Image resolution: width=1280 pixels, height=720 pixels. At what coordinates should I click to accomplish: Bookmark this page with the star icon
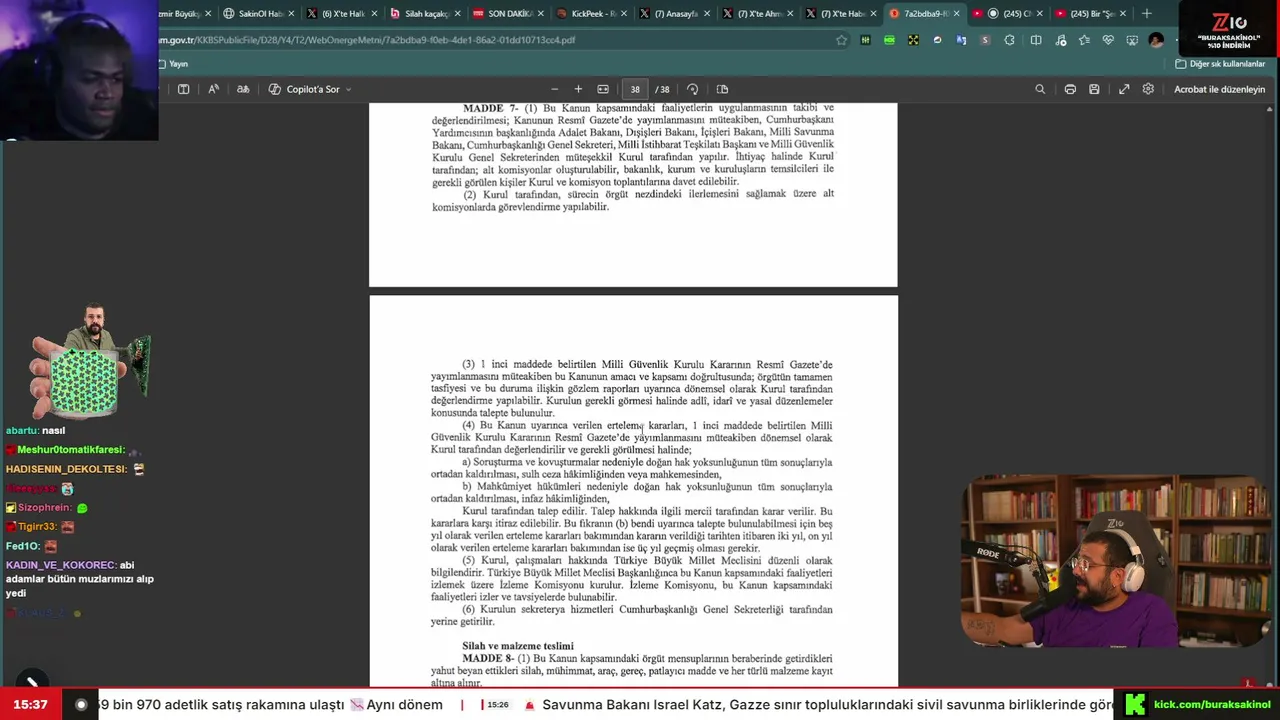pyautogui.click(x=841, y=40)
